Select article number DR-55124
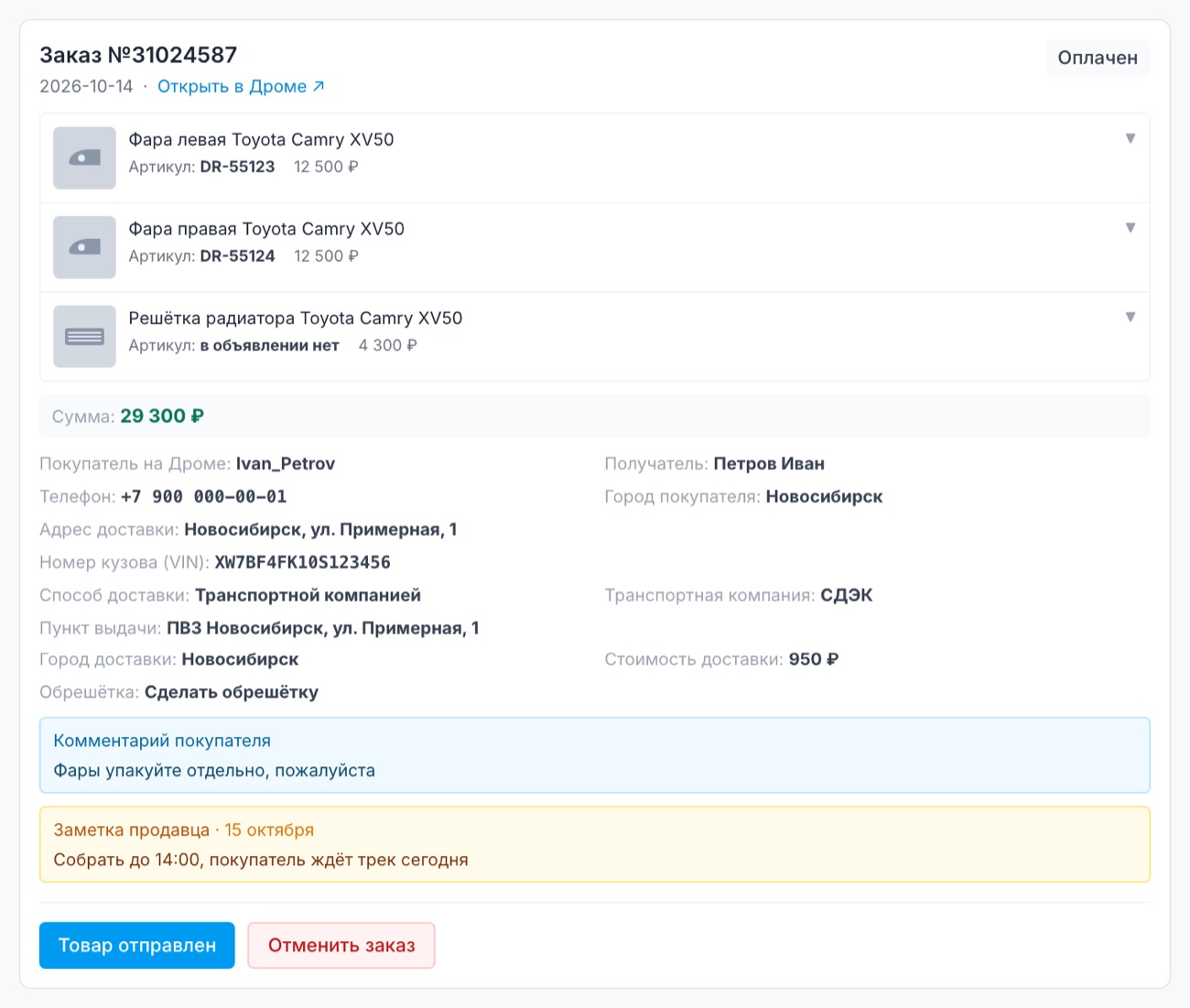The image size is (1190, 1008). (237, 256)
